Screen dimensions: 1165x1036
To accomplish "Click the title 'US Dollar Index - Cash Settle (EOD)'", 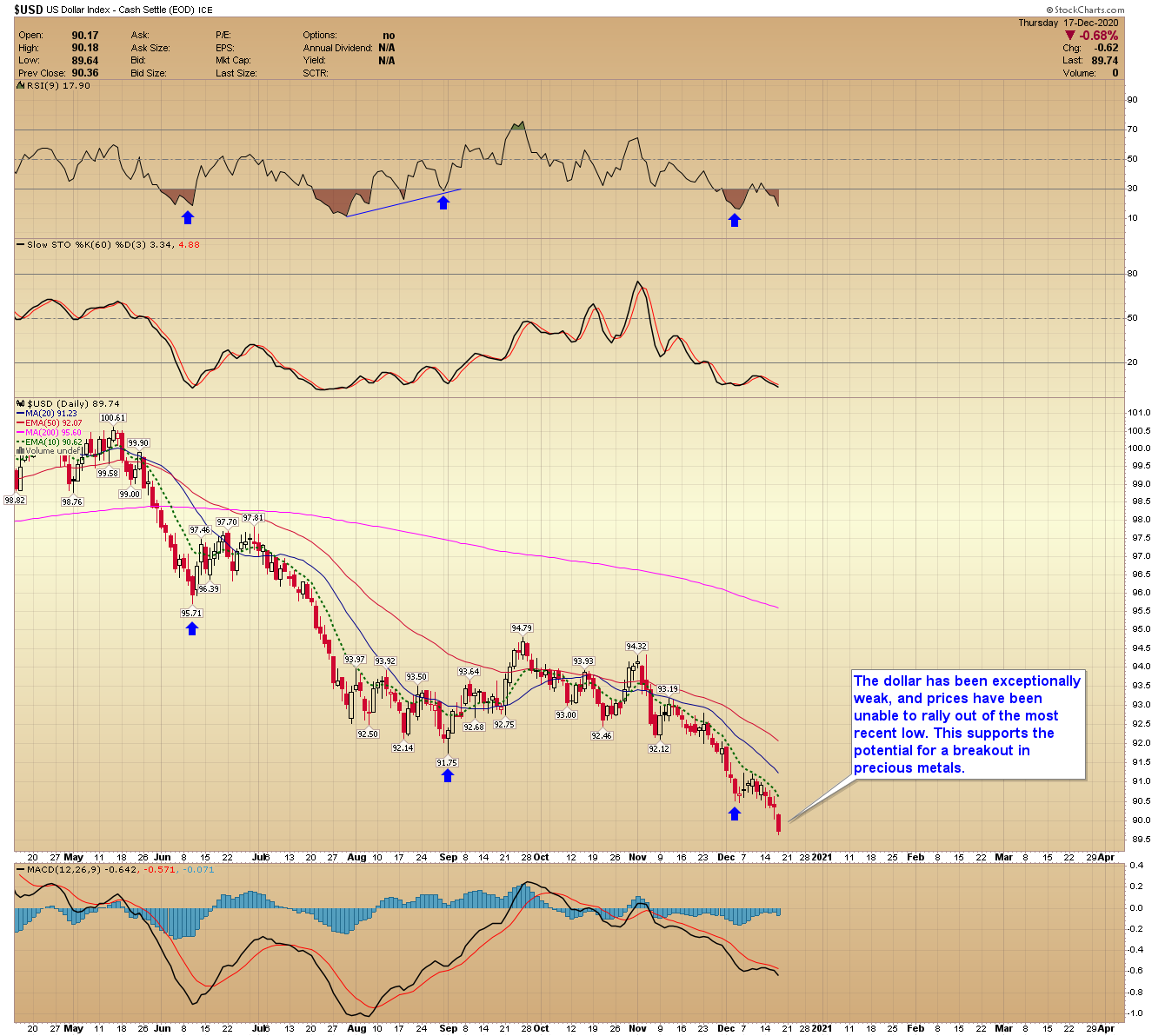I will point(122,10).
